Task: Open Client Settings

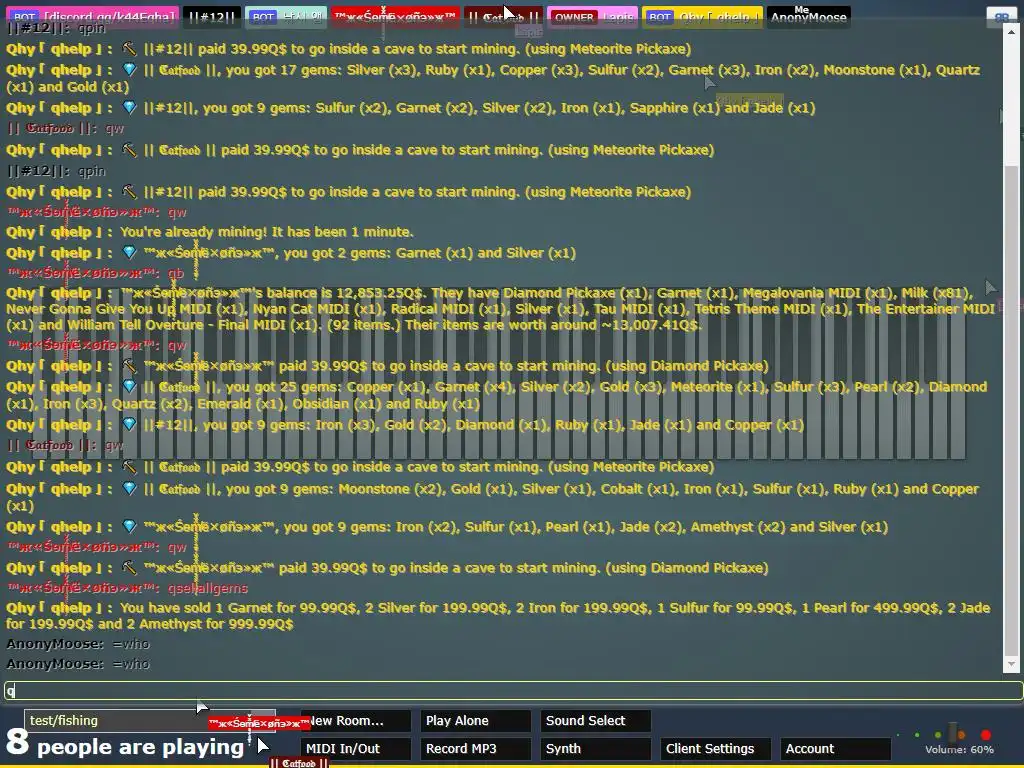Action: (716, 748)
